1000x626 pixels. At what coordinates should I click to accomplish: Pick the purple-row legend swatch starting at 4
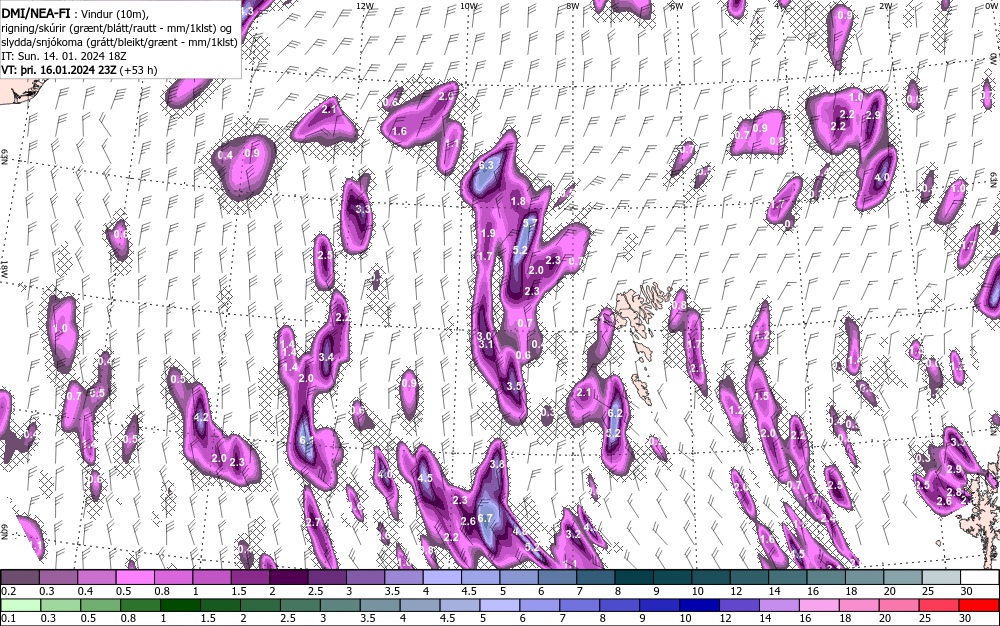coord(442,578)
